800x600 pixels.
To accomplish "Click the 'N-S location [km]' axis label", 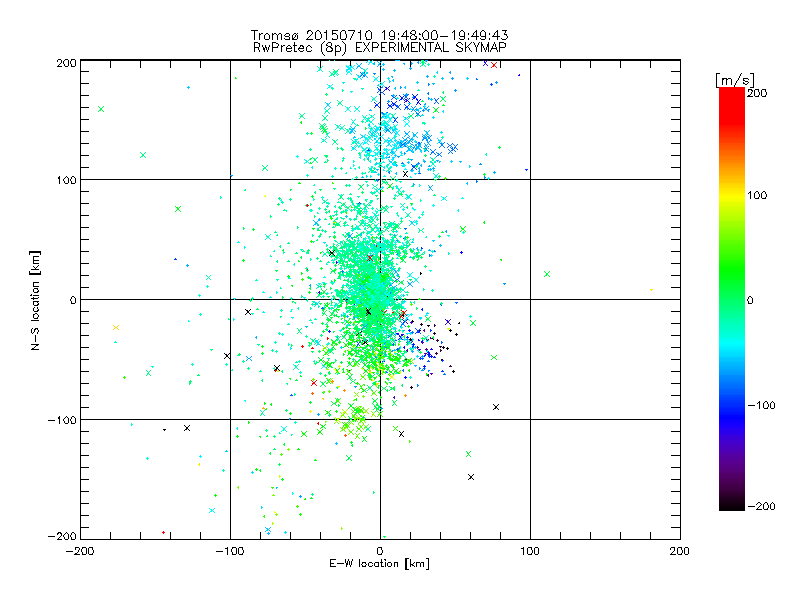I will pyautogui.click(x=35, y=301).
